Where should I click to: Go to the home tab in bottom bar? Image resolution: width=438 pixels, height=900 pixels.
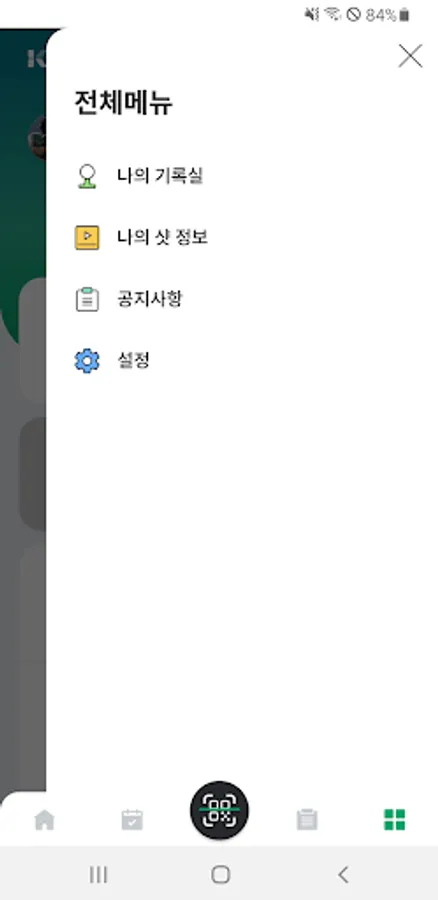tap(44, 820)
